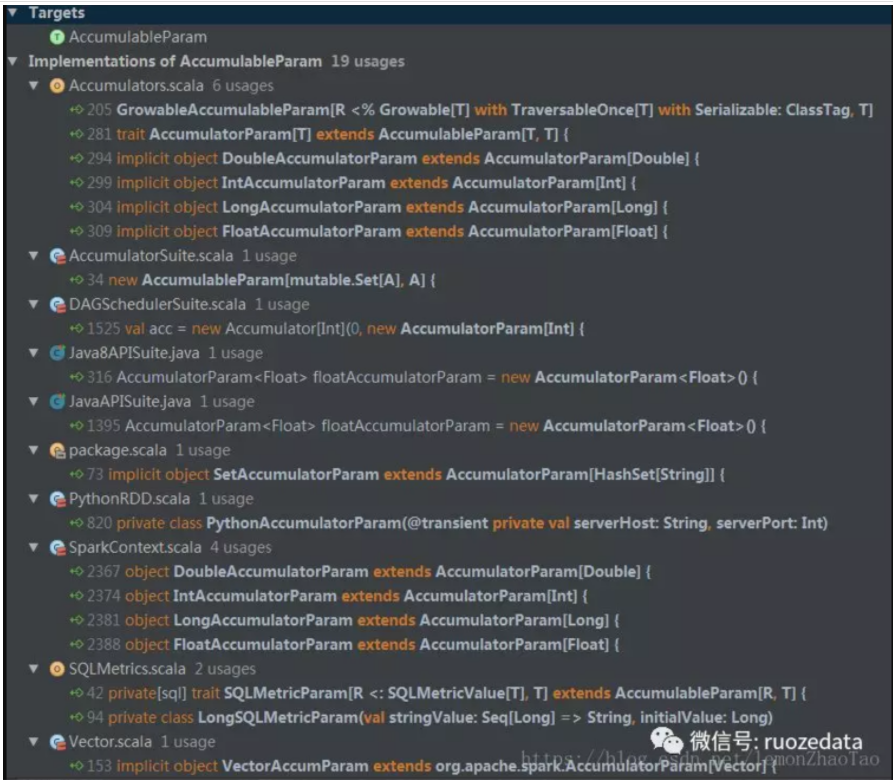Collapse the Java8APISuite.java group

point(34,353)
